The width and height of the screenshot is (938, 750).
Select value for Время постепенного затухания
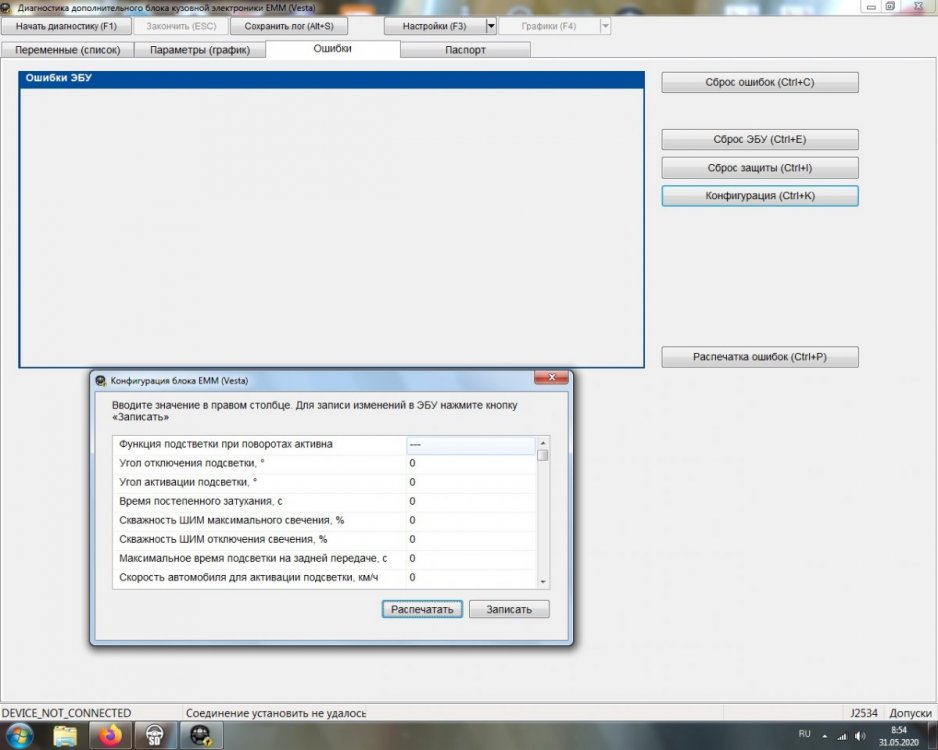point(471,502)
